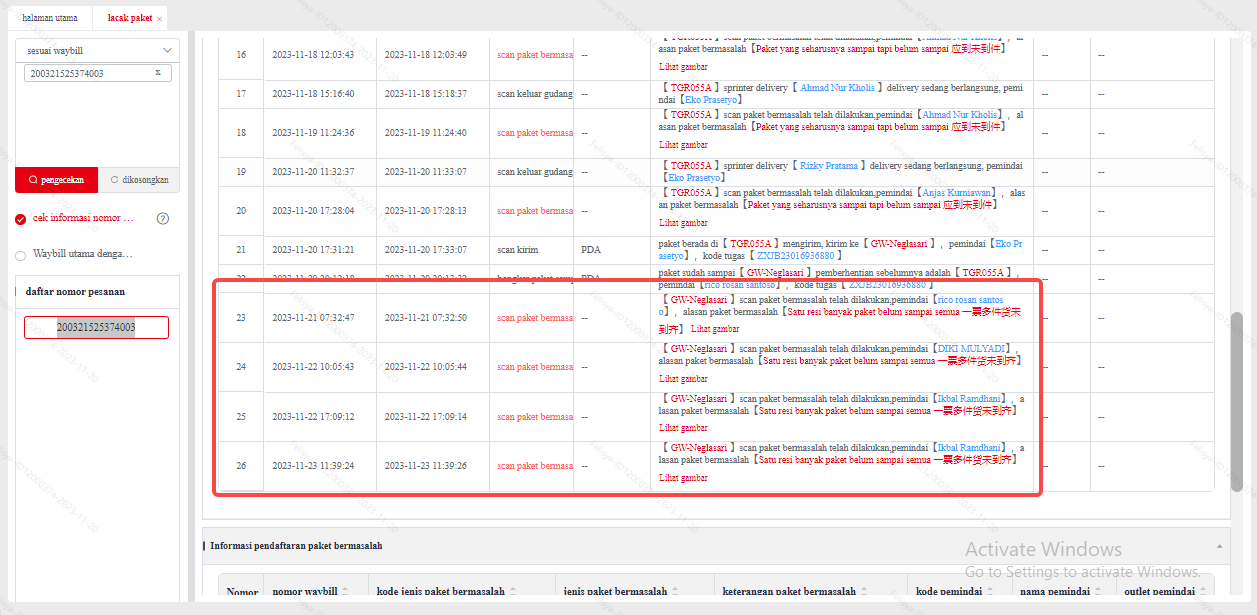The width and height of the screenshot is (1257, 615).
Task: Select the cek informasi nomor radio option
Action: pos(21,219)
